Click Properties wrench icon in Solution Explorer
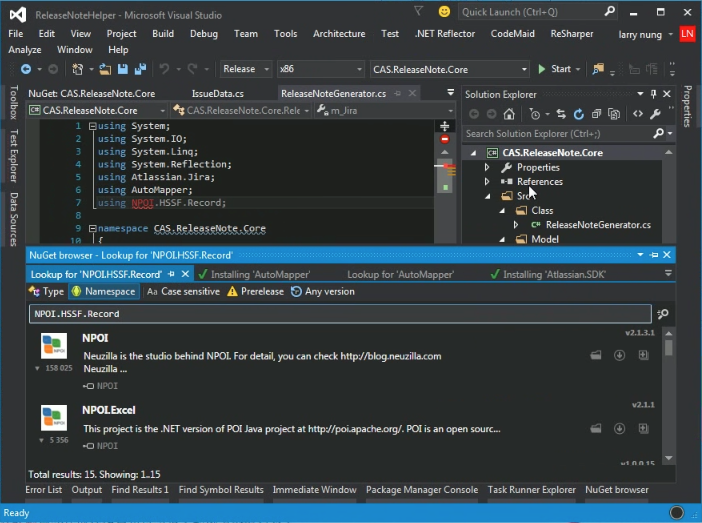702x523 pixels. click(x=655, y=114)
